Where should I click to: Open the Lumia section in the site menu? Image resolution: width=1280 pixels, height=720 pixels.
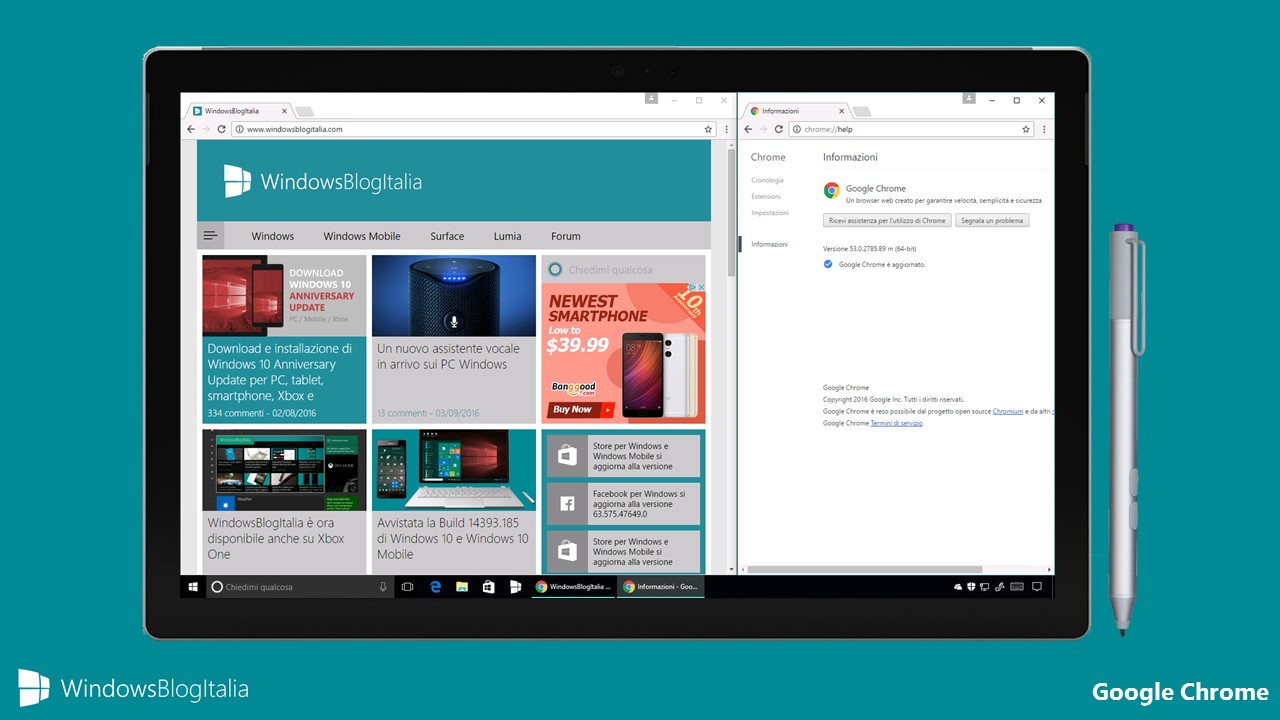507,236
